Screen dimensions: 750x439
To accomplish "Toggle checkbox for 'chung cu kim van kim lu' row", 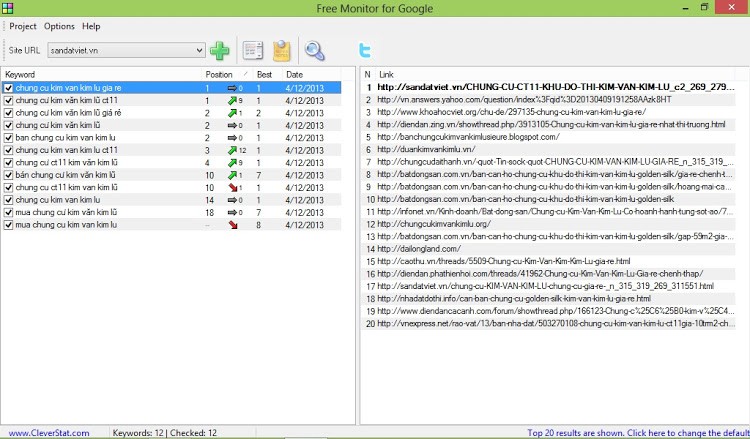I will [8, 200].
